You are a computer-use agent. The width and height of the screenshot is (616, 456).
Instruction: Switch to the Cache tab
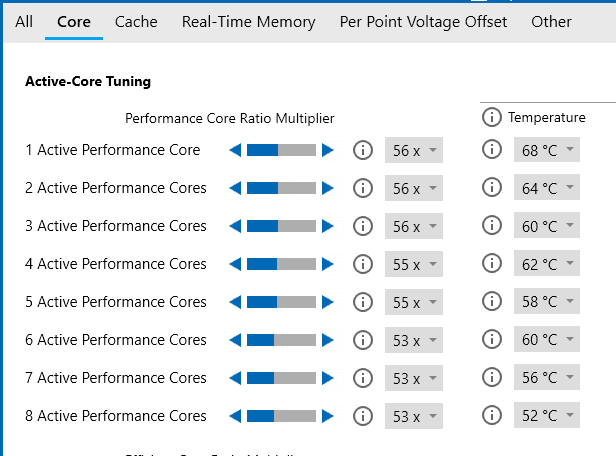pos(136,22)
